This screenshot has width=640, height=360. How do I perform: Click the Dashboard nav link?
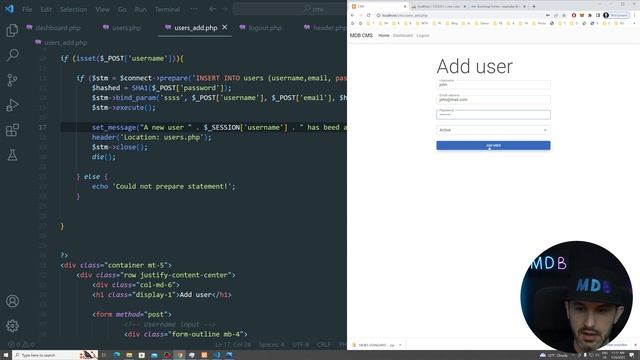tap(403, 36)
